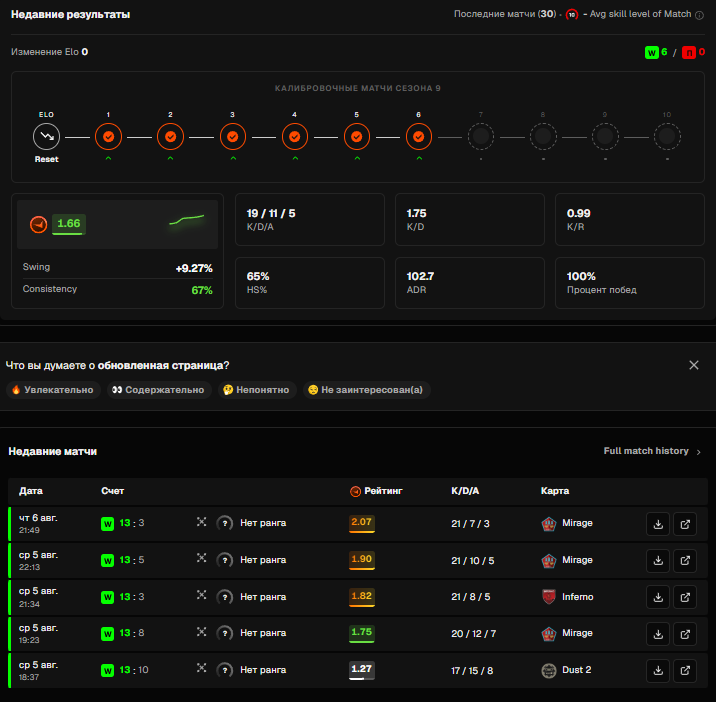Select calibration match 6 checkmark circle
The height and width of the screenshot is (702, 716).
coord(419,137)
